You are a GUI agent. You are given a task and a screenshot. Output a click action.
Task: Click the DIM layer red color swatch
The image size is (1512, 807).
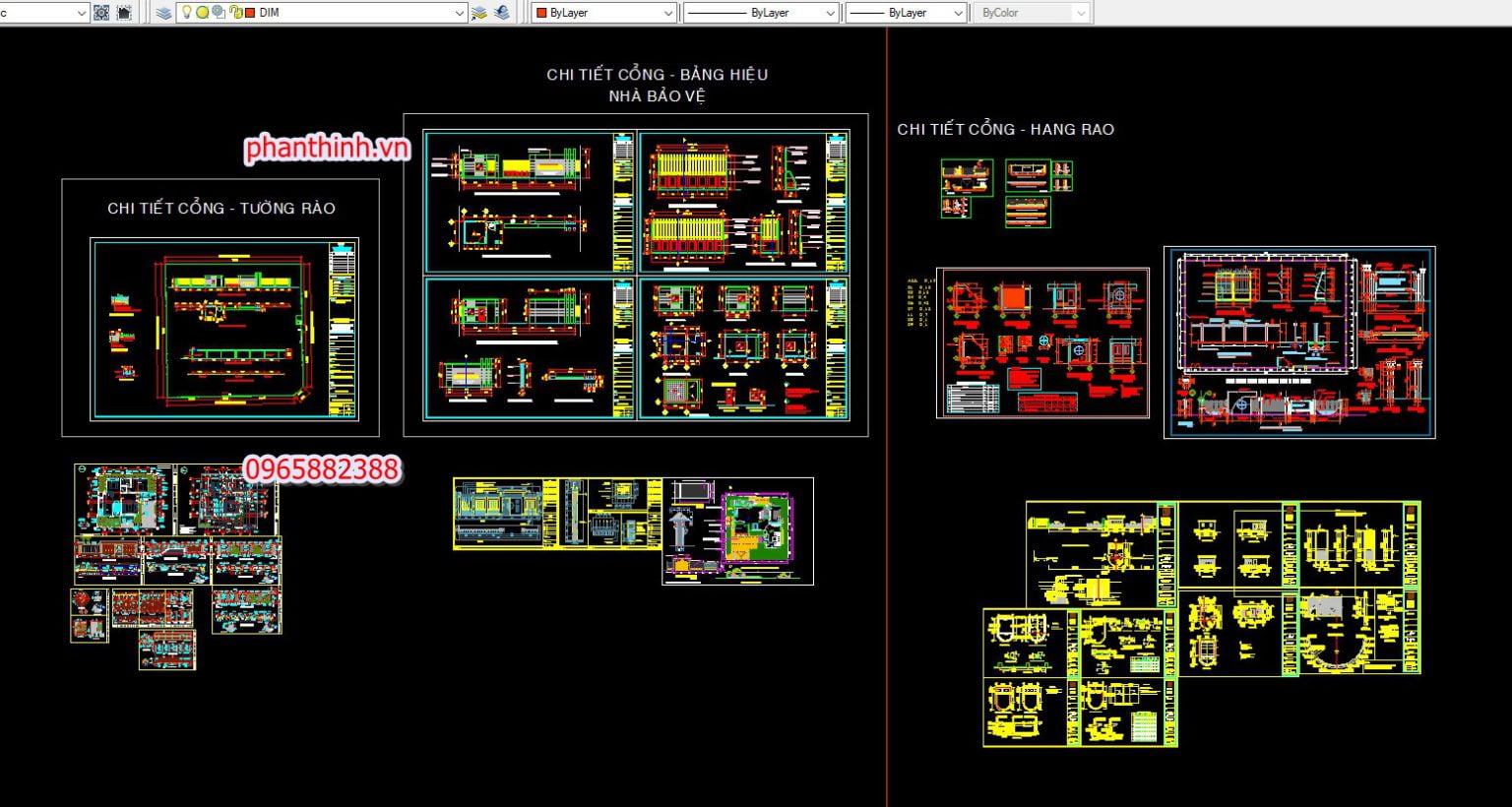point(249,13)
